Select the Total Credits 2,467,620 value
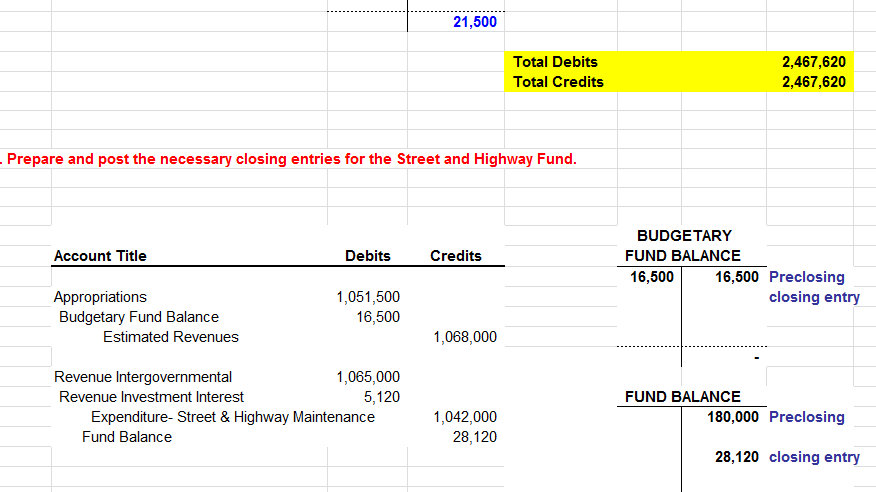 [x=813, y=82]
